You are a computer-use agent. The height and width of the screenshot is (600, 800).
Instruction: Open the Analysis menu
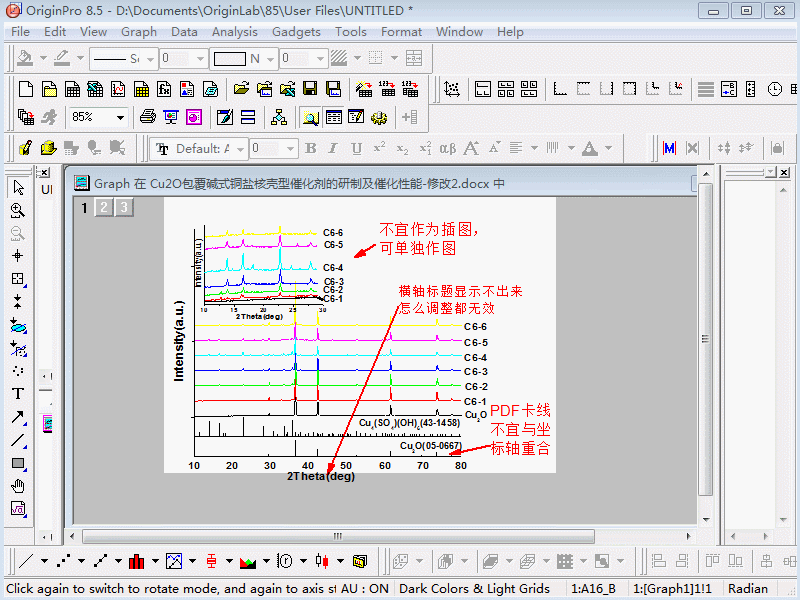(235, 31)
